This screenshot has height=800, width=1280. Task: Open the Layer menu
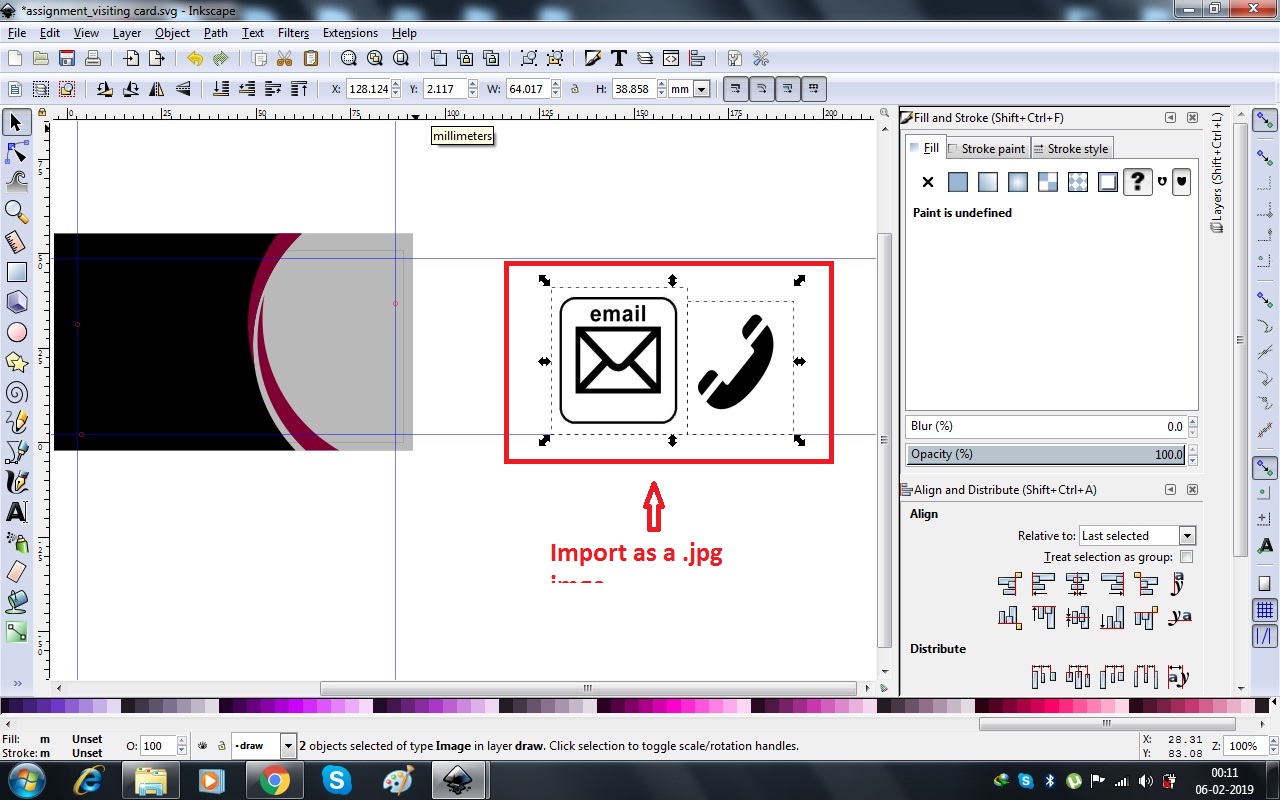click(127, 33)
